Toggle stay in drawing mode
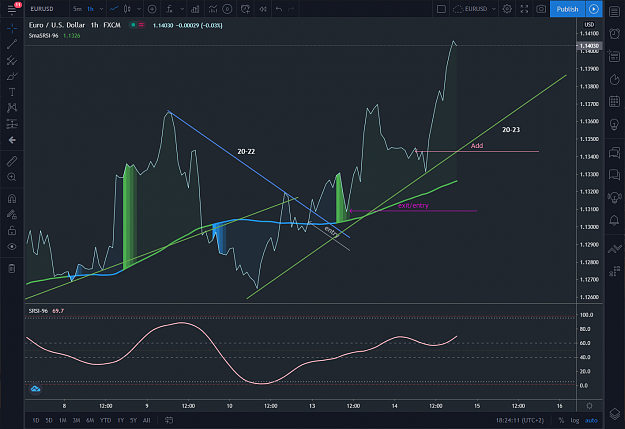 [12, 214]
